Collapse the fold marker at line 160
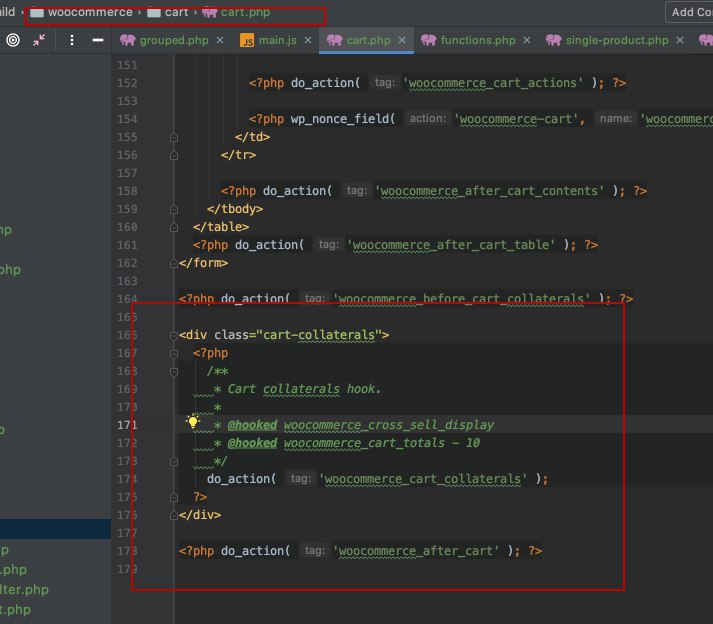This screenshot has width=713, height=624. 174,227
